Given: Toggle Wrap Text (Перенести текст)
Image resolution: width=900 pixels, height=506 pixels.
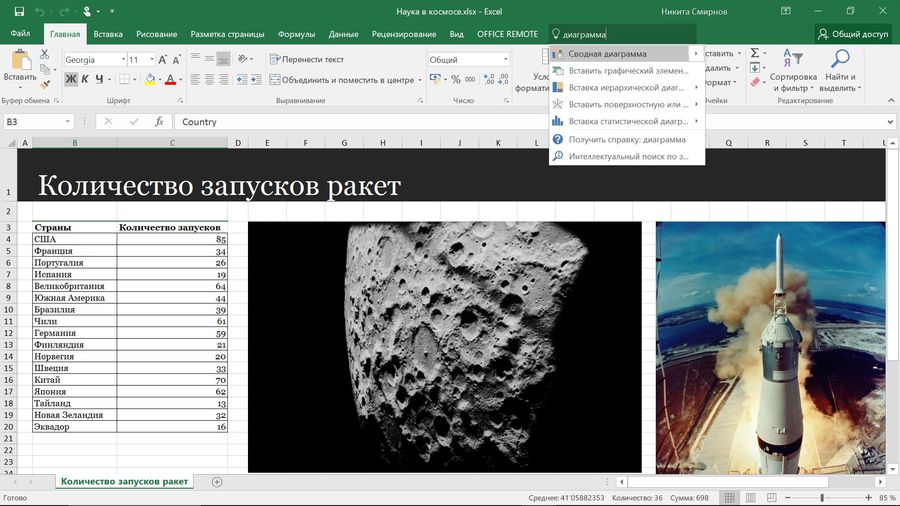Looking at the screenshot, I should point(307,59).
